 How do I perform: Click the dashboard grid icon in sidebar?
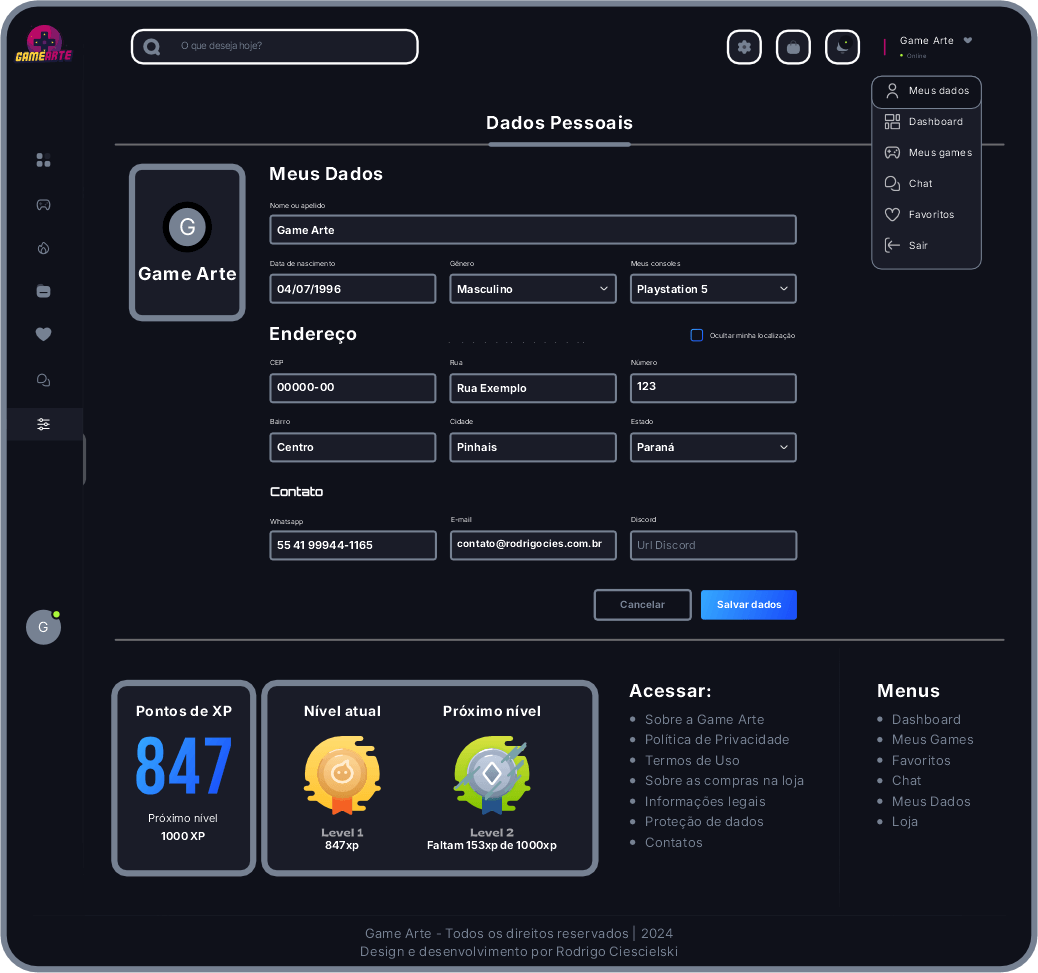43,160
